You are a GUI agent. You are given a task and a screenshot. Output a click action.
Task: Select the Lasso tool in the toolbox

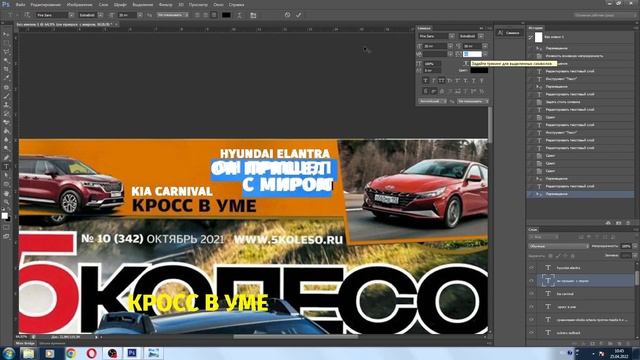click(6, 52)
